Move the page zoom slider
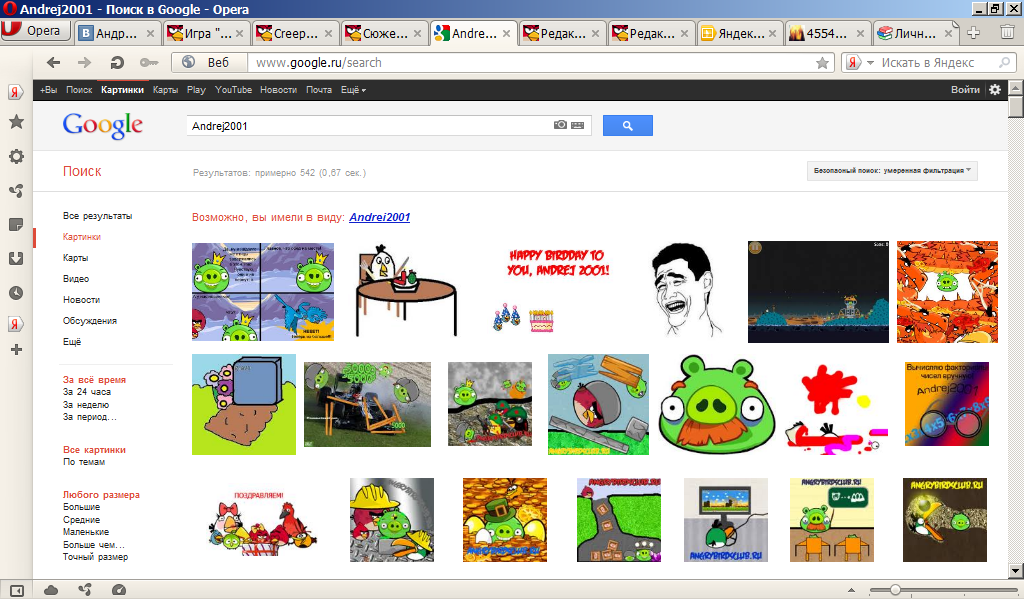 click(x=896, y=590)
